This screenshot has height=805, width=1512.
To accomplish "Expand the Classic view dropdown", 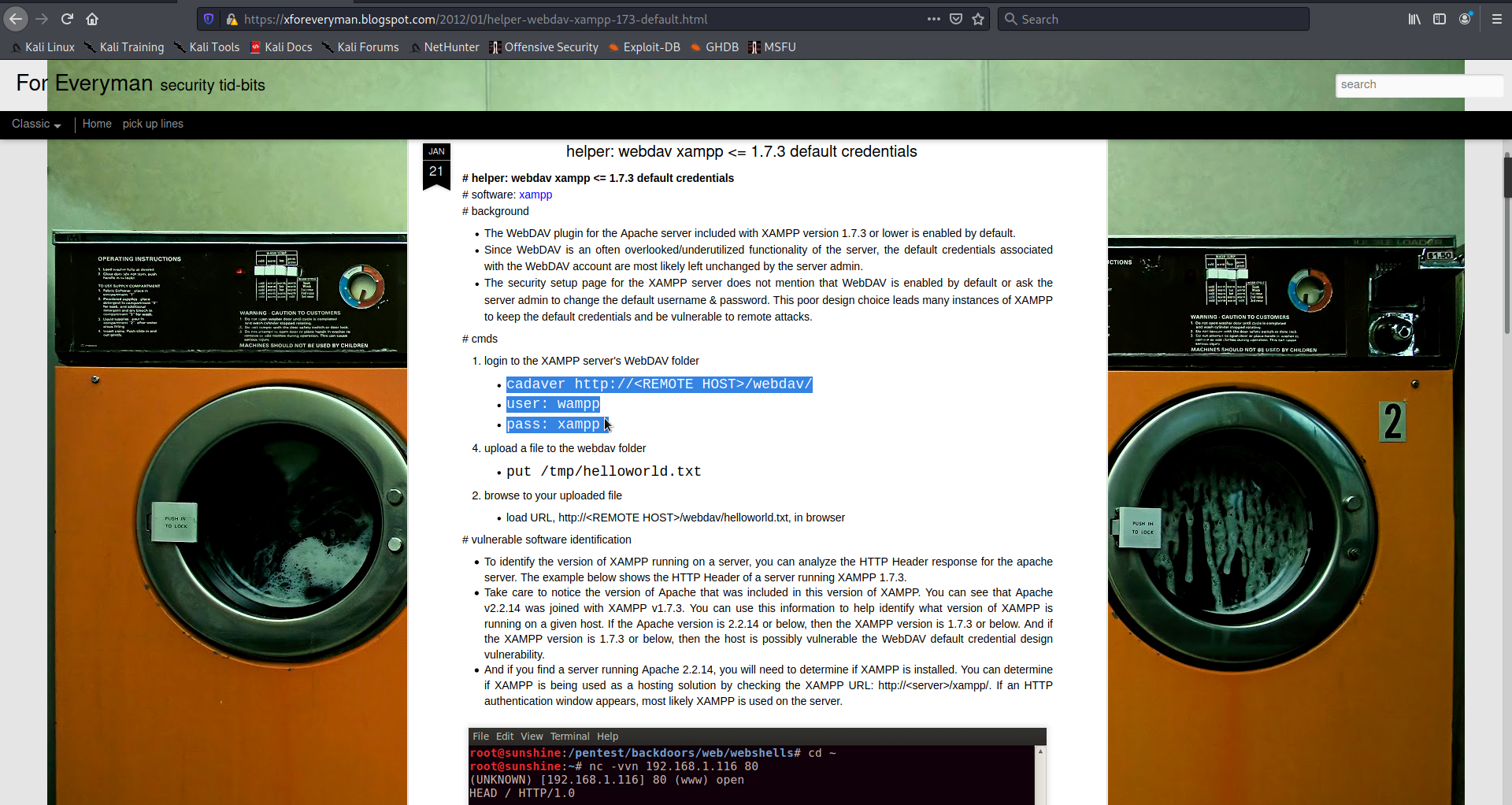I will pyautogui.click(x=36, y=124).
